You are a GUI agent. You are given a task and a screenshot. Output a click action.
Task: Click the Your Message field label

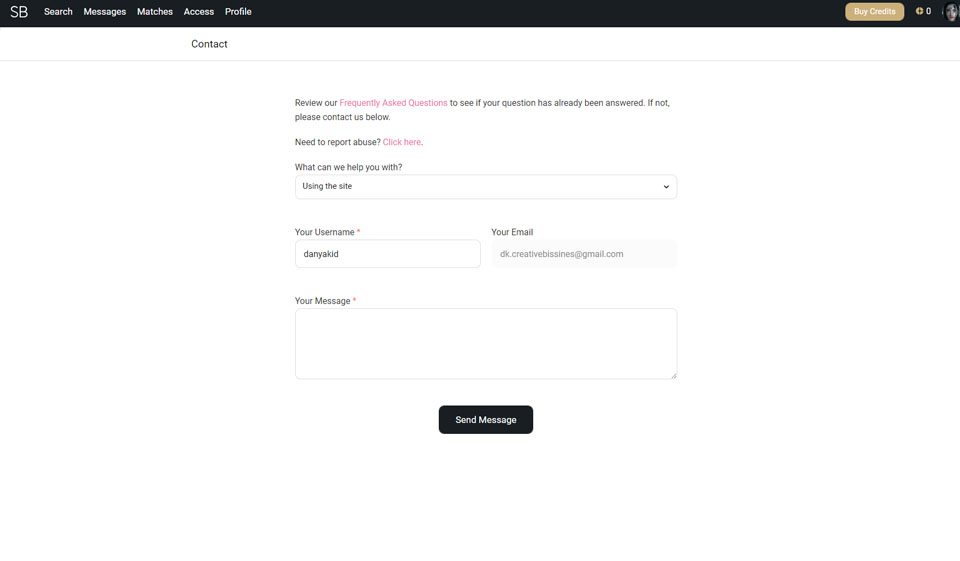(322, 301)
